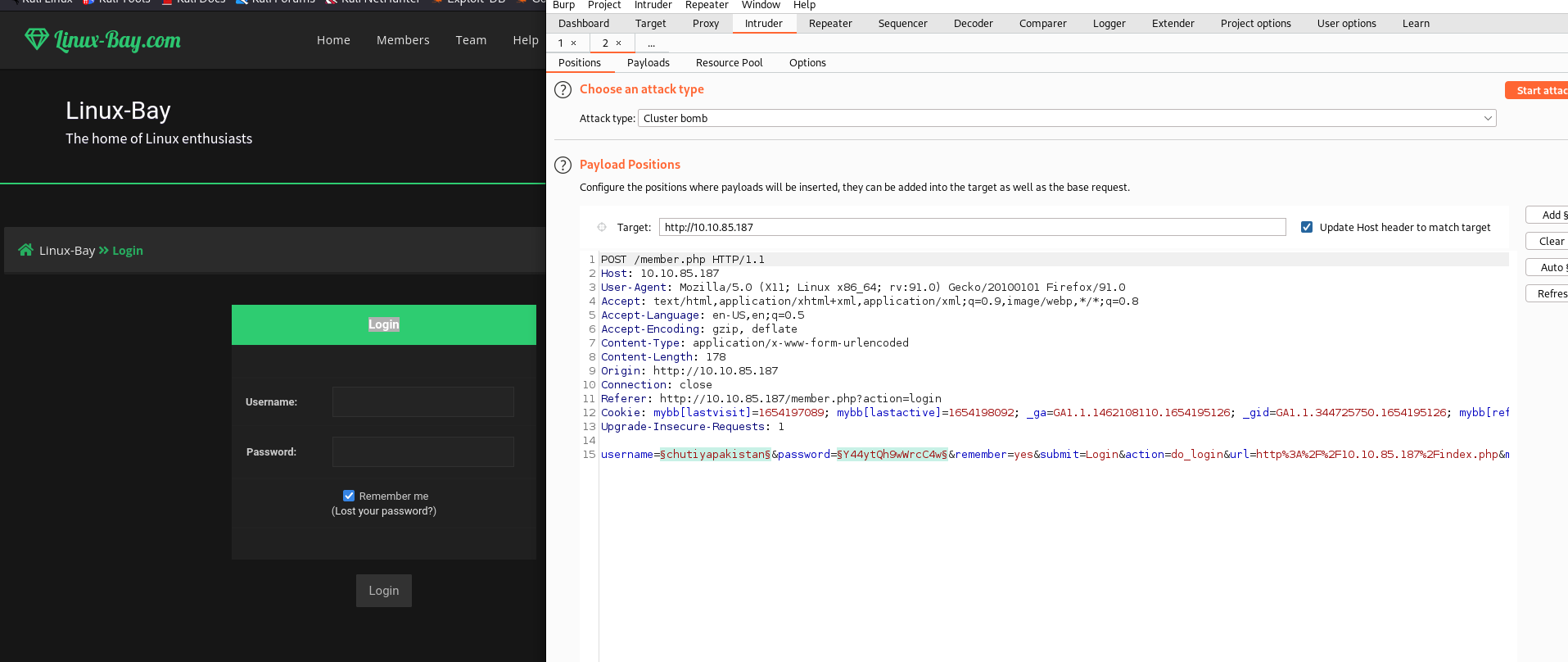
Task: Open the Proxy tab
Action: click(x=705, y=24)
